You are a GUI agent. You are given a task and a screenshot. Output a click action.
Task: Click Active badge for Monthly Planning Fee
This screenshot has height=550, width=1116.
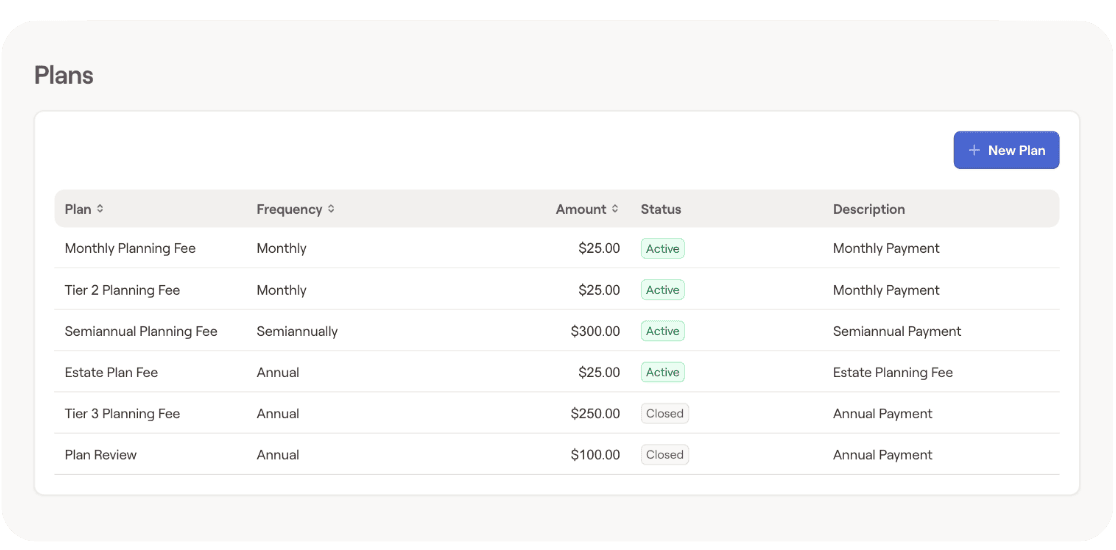[663, 248]
